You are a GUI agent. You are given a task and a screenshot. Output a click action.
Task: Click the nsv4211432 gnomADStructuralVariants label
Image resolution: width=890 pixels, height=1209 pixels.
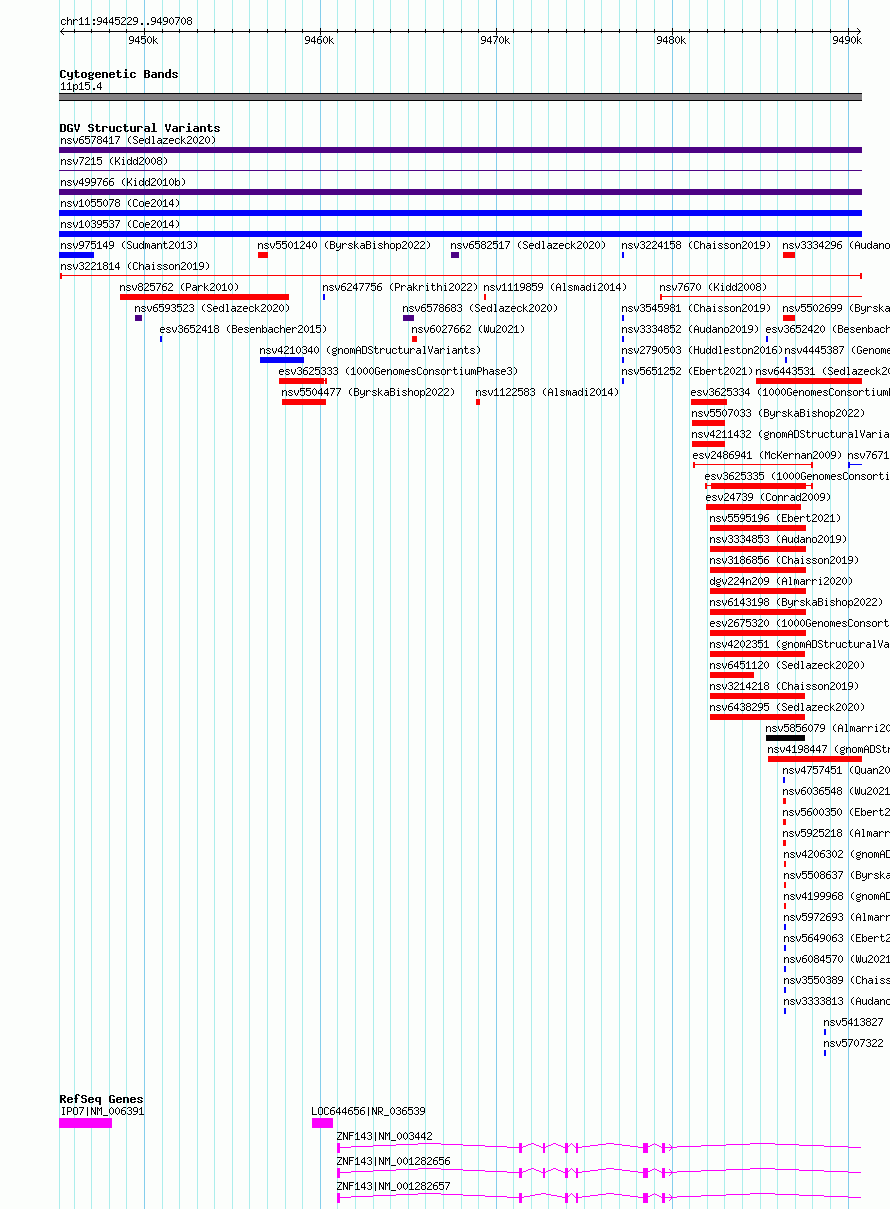coord(790,434)
